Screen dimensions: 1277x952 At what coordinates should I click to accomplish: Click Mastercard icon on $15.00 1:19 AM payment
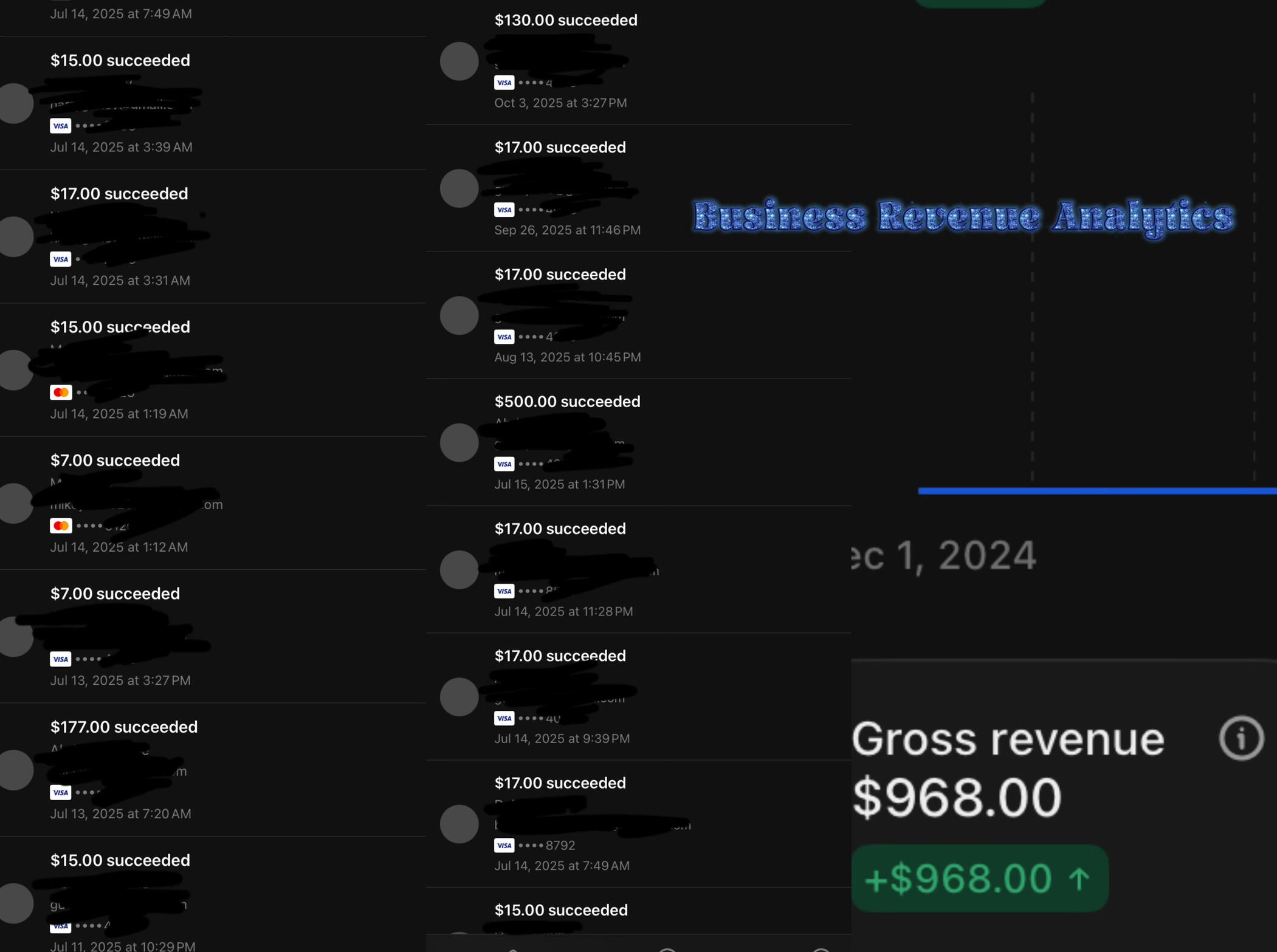[61, 392]
